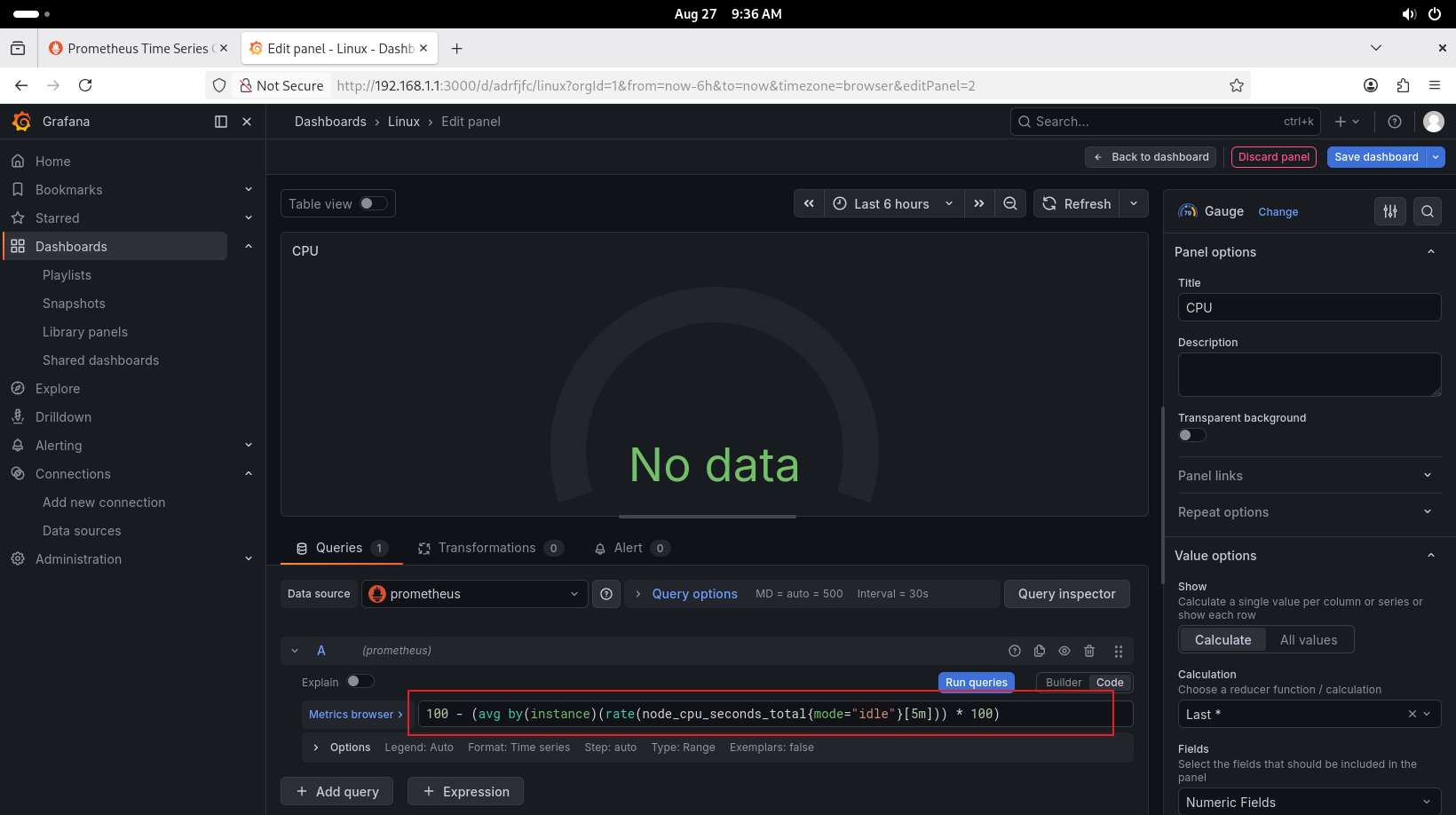The width and height of the screenshot is (1456, 815).
Task: Show all panel options sliders icon
Action: [x=1390, y=211]
